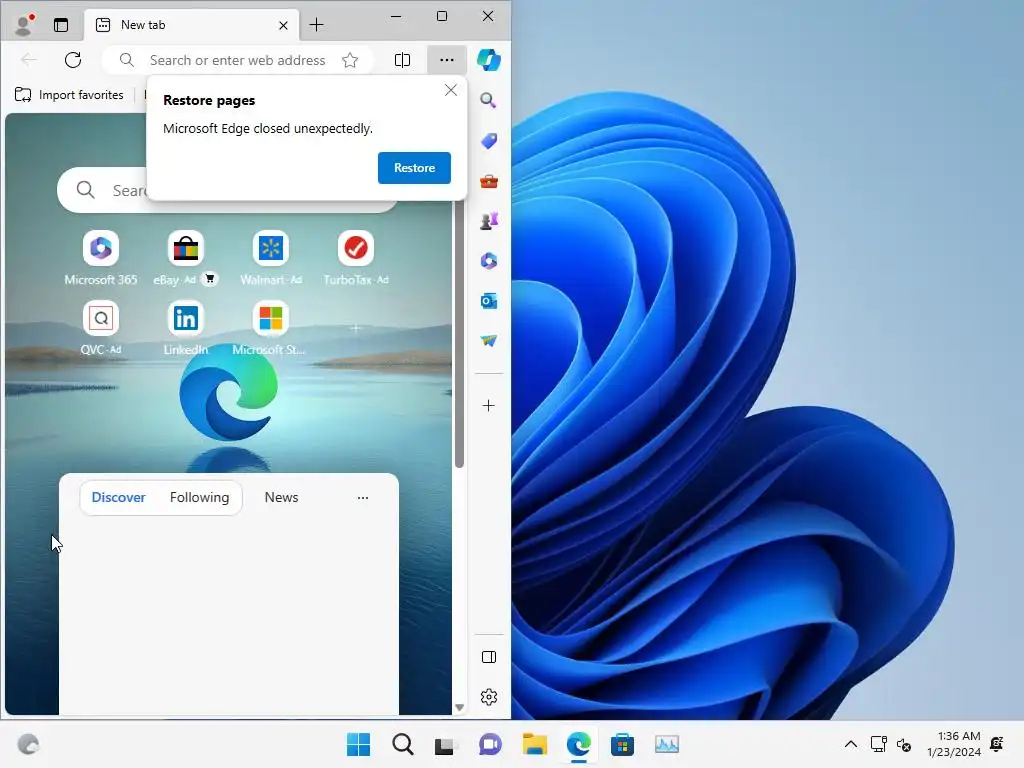Open File Explorer from taskbar
This screenshot has height=768, width=1024.
click(x=534, y=744)
